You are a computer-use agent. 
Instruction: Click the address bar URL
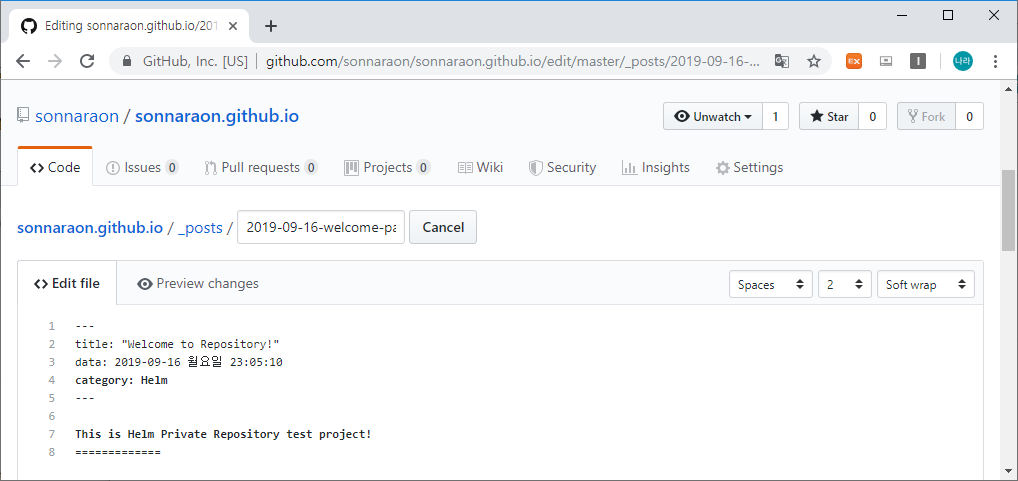[x=512, y=62]
